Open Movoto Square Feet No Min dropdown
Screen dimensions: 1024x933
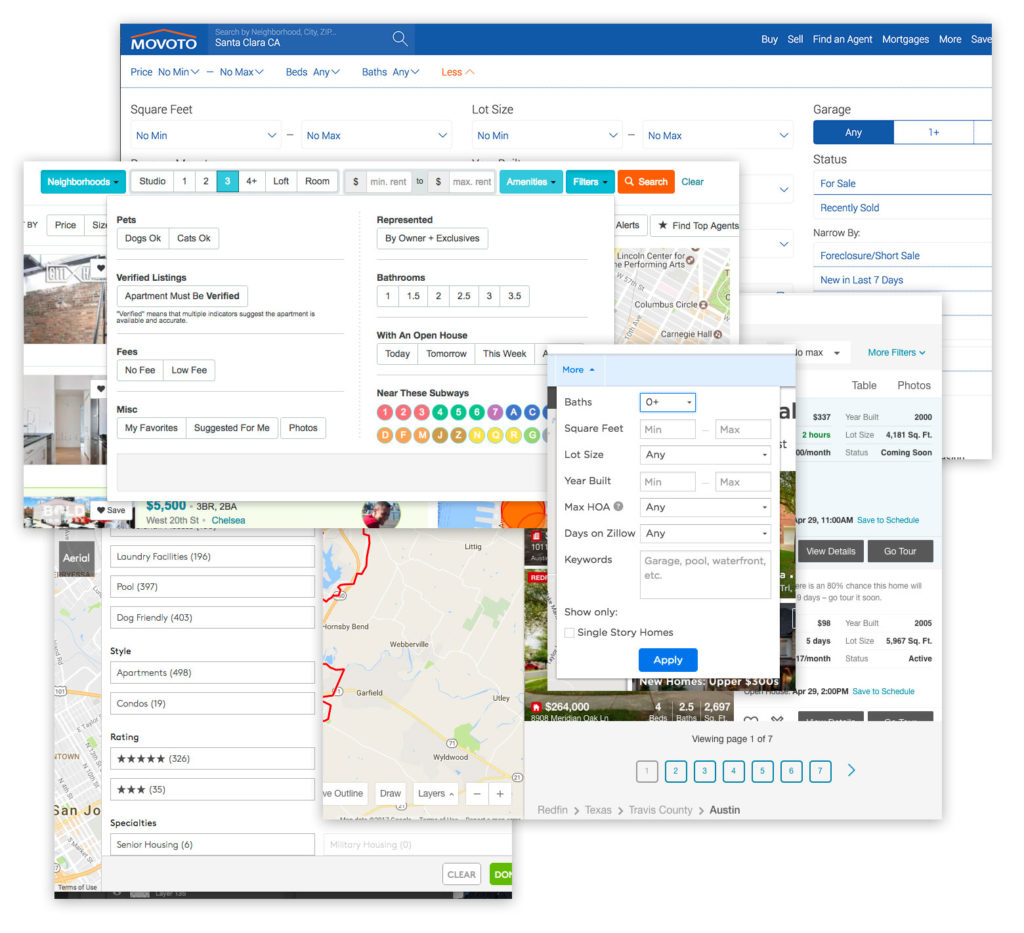(206, 135)
